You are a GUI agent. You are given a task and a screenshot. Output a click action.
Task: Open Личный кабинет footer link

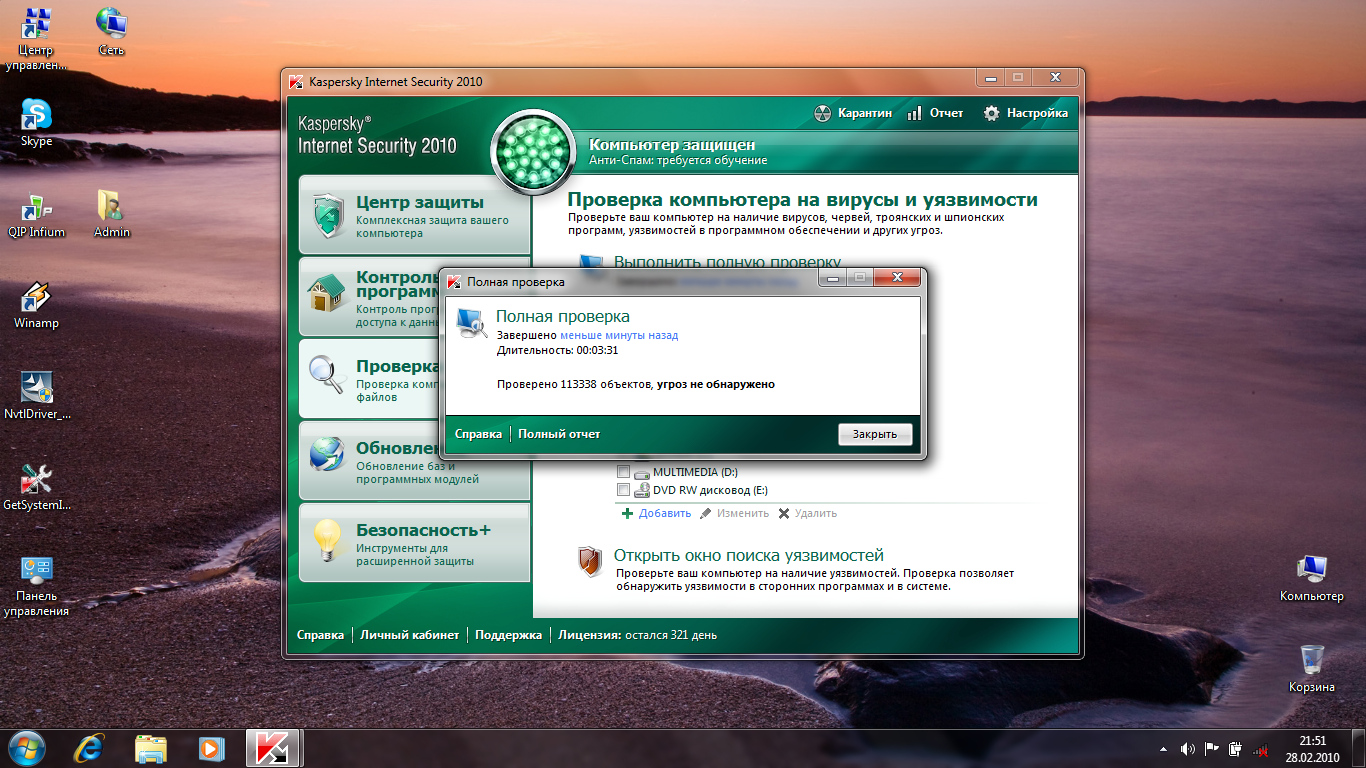pos(410,635)
